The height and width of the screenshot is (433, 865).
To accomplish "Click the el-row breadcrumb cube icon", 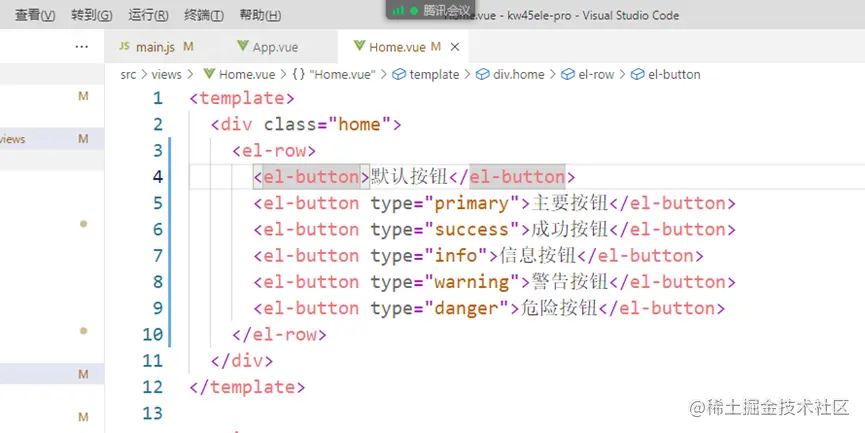I will [x=568, y=74].
